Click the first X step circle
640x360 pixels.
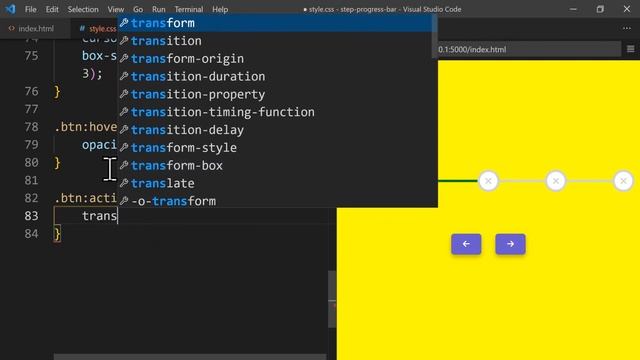488,181
